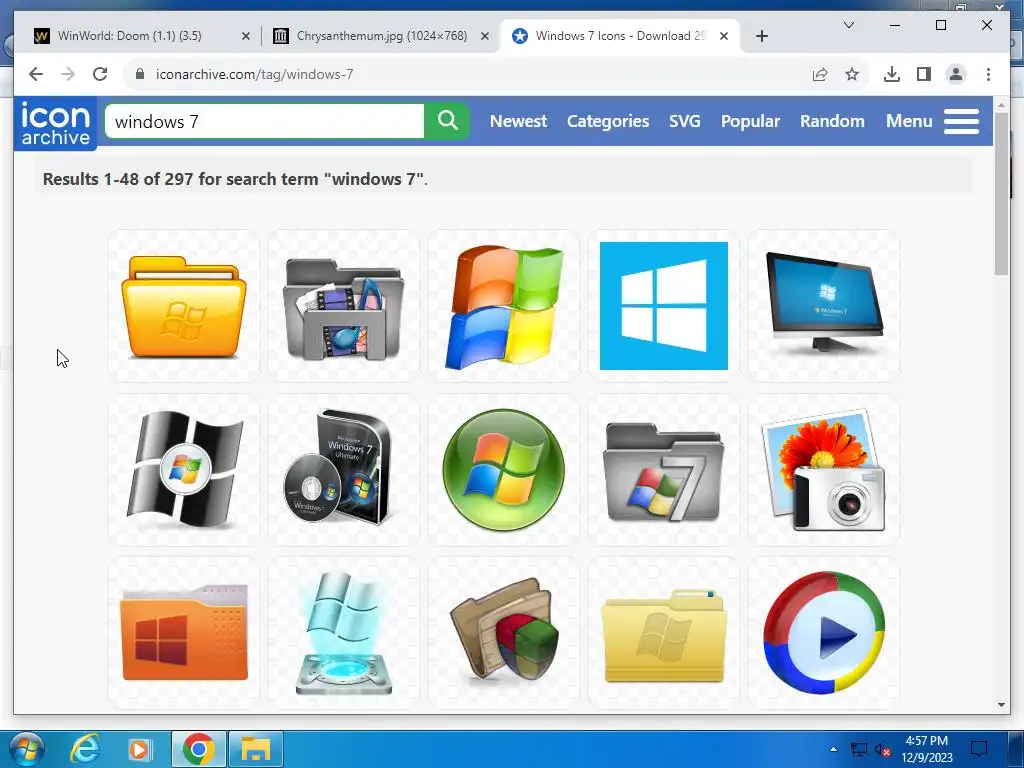
Task: View Popular icons
Action: tap(750, 121)
